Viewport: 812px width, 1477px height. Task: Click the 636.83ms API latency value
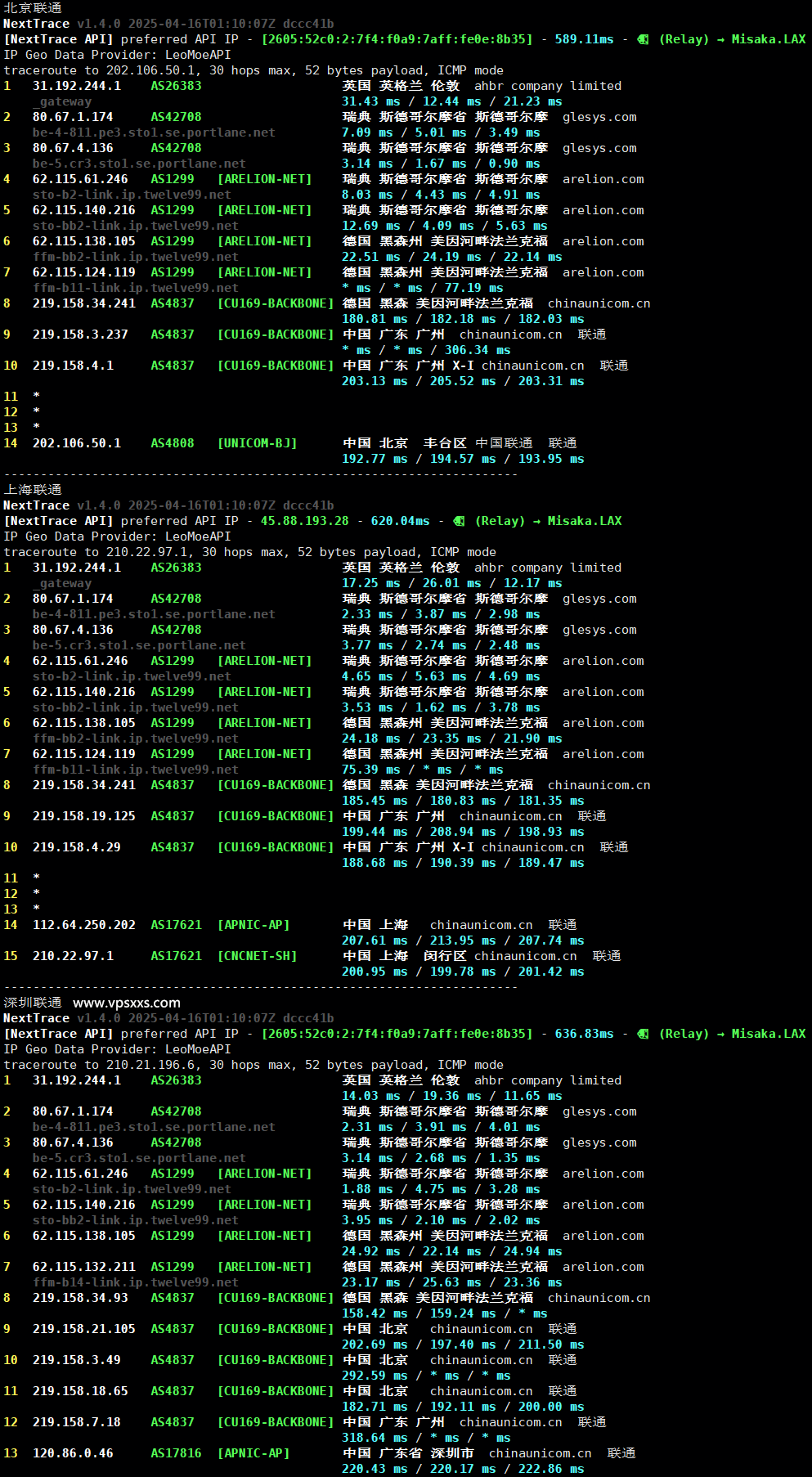pyautogui.click(x=584, y=1034)
